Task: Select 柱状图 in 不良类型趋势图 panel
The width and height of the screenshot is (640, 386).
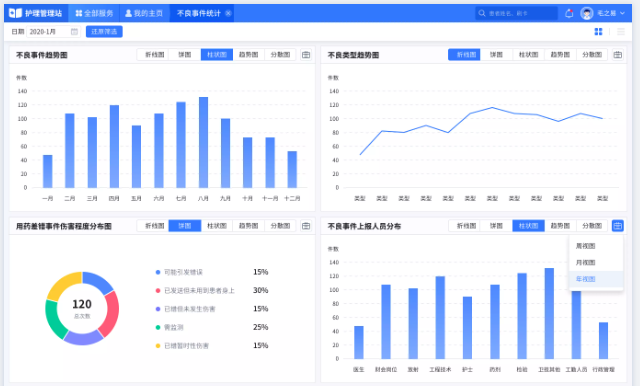Action: tap(528, 55)
